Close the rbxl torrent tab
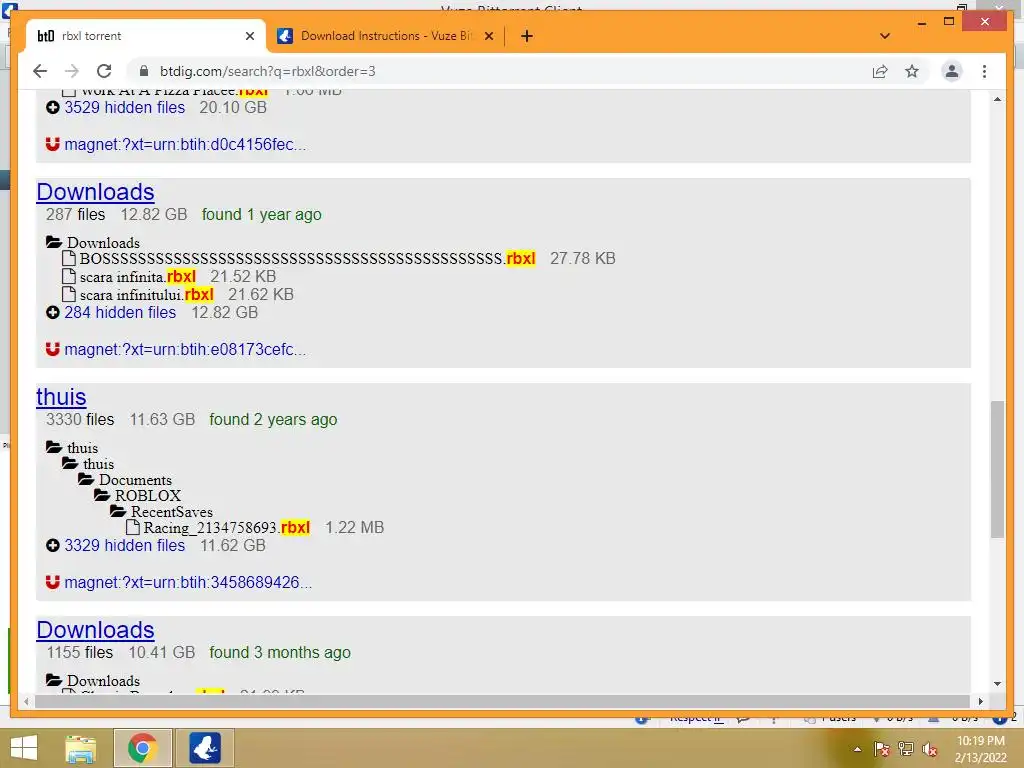 coord(249,36)
